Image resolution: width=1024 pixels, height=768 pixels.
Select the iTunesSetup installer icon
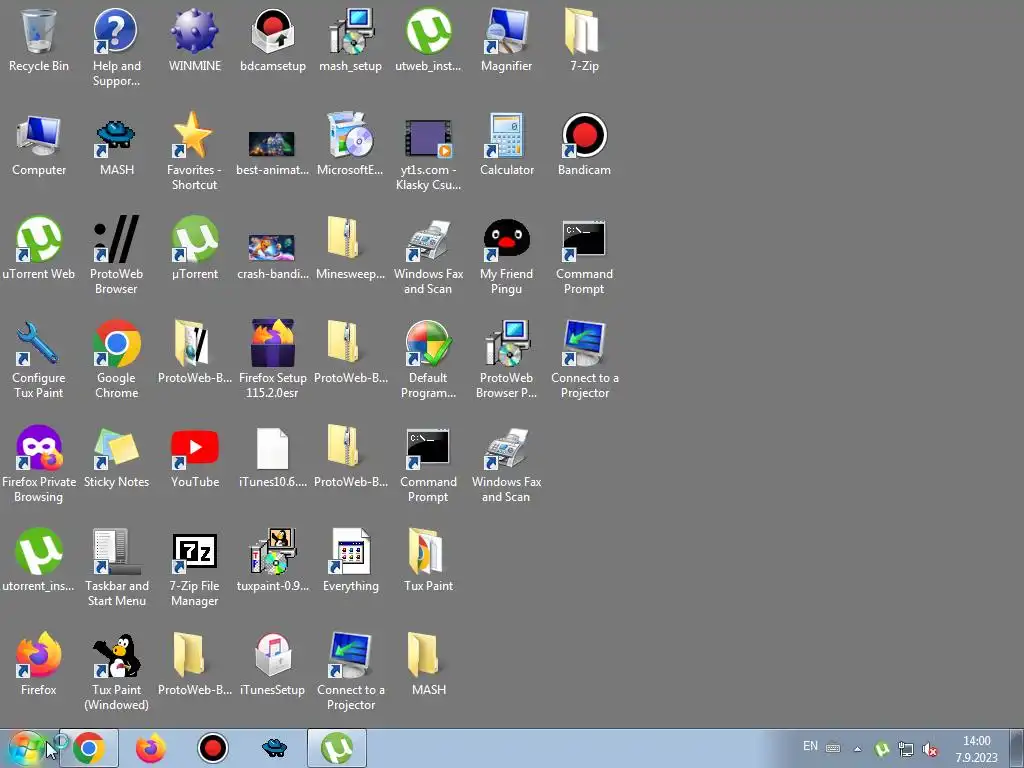272,664
